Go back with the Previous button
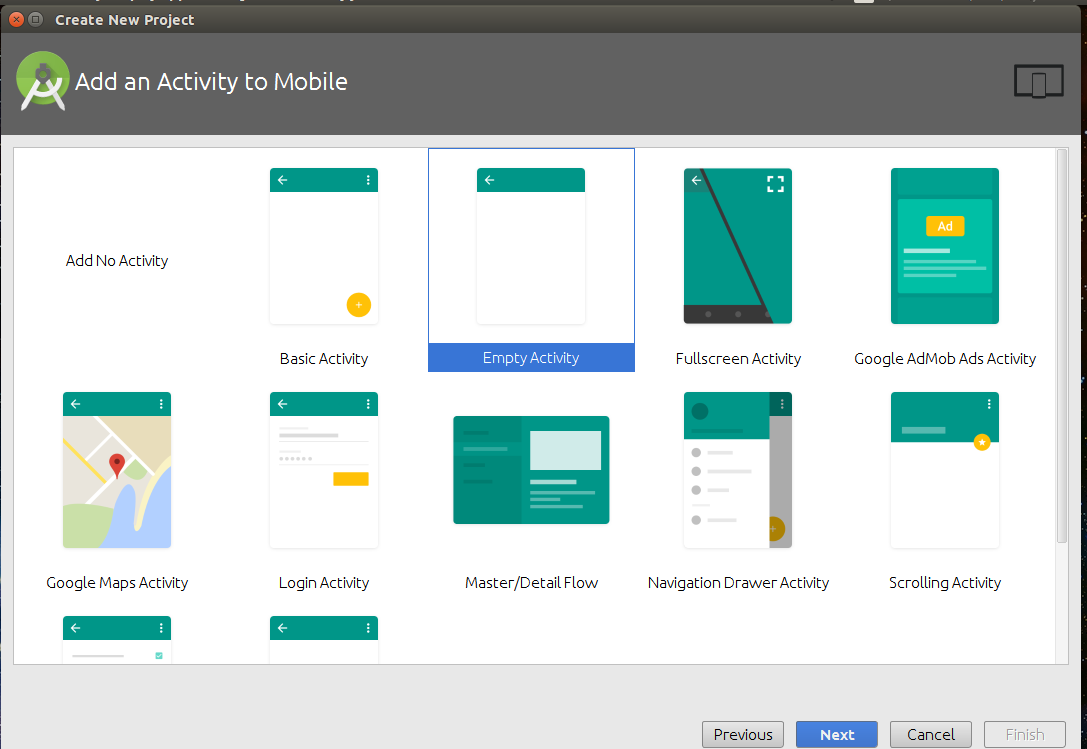Screen dimensions: 1087x749 point(743,734)
